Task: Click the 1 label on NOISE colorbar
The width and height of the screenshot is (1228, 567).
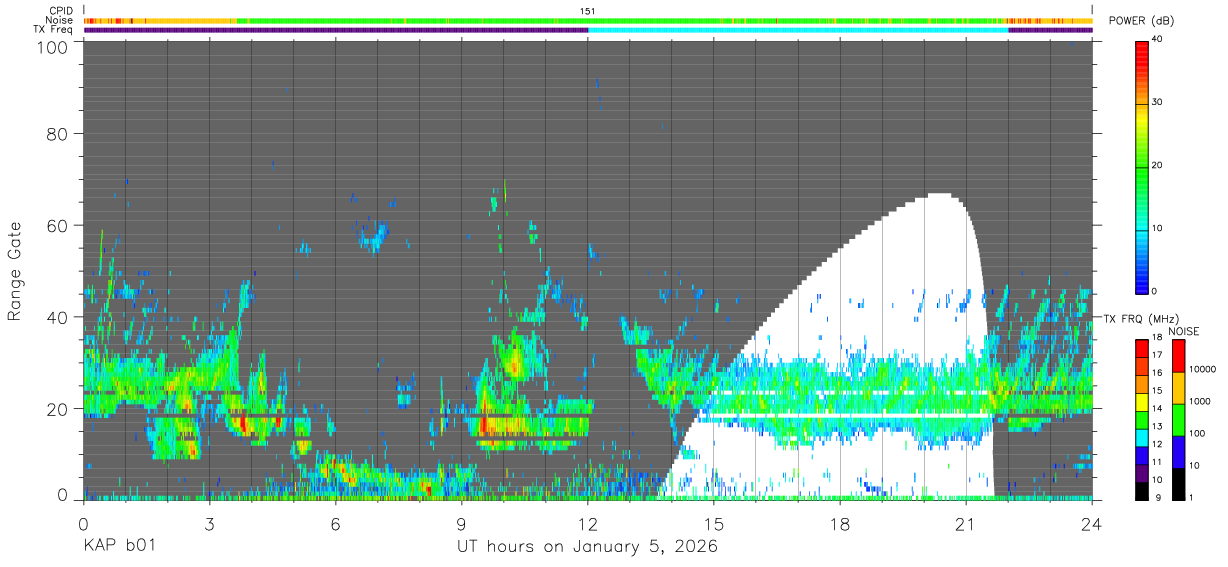Action: coord(1192,498)
